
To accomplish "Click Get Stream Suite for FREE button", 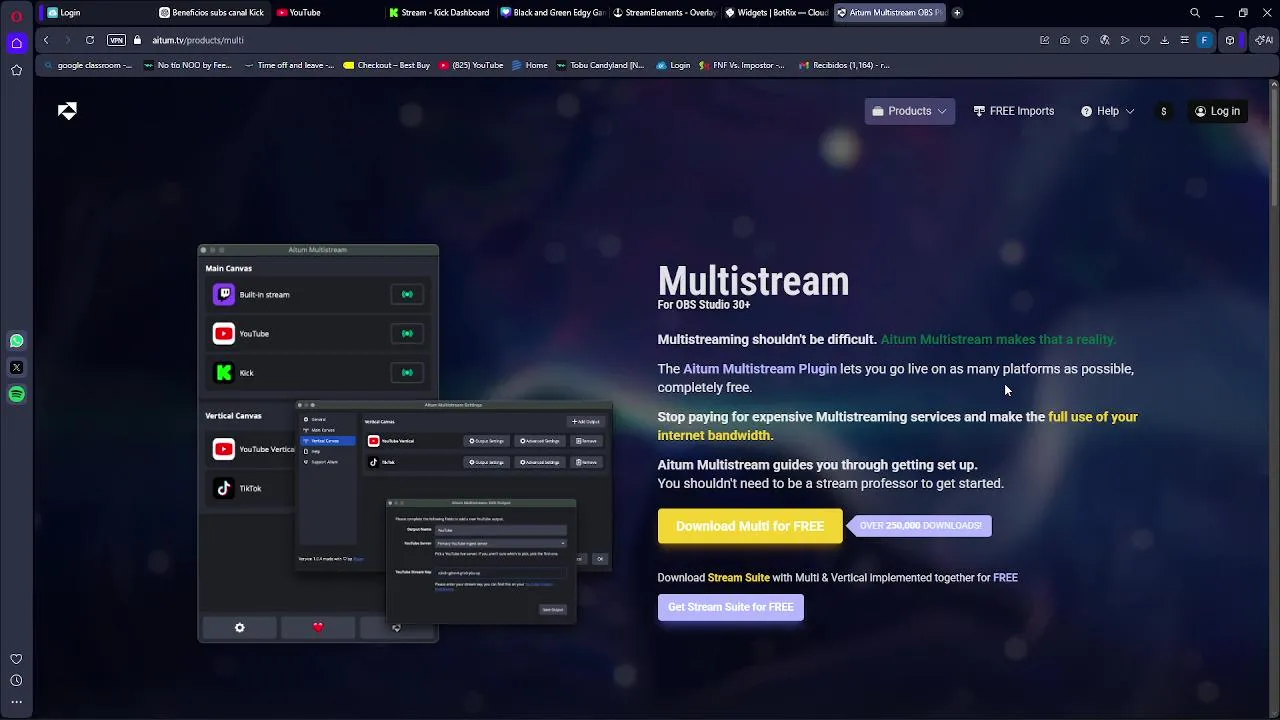I will pyautogui.click(x=730, y=607).
